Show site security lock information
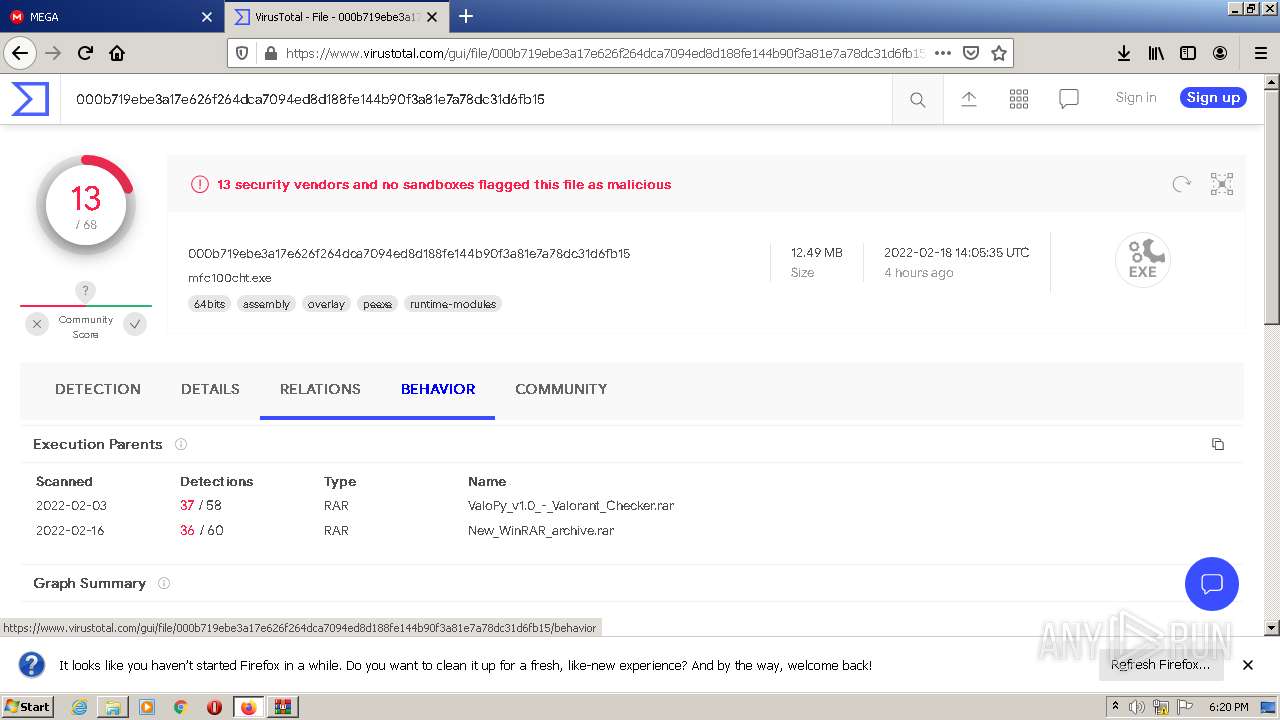1280x720 pixels. [x=270, y=53]
